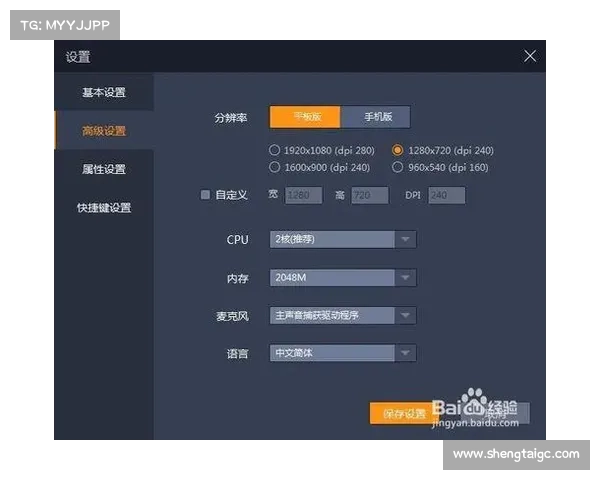Close the 设置 dialog with the X
600x480 pixels.
pos(530,56)
